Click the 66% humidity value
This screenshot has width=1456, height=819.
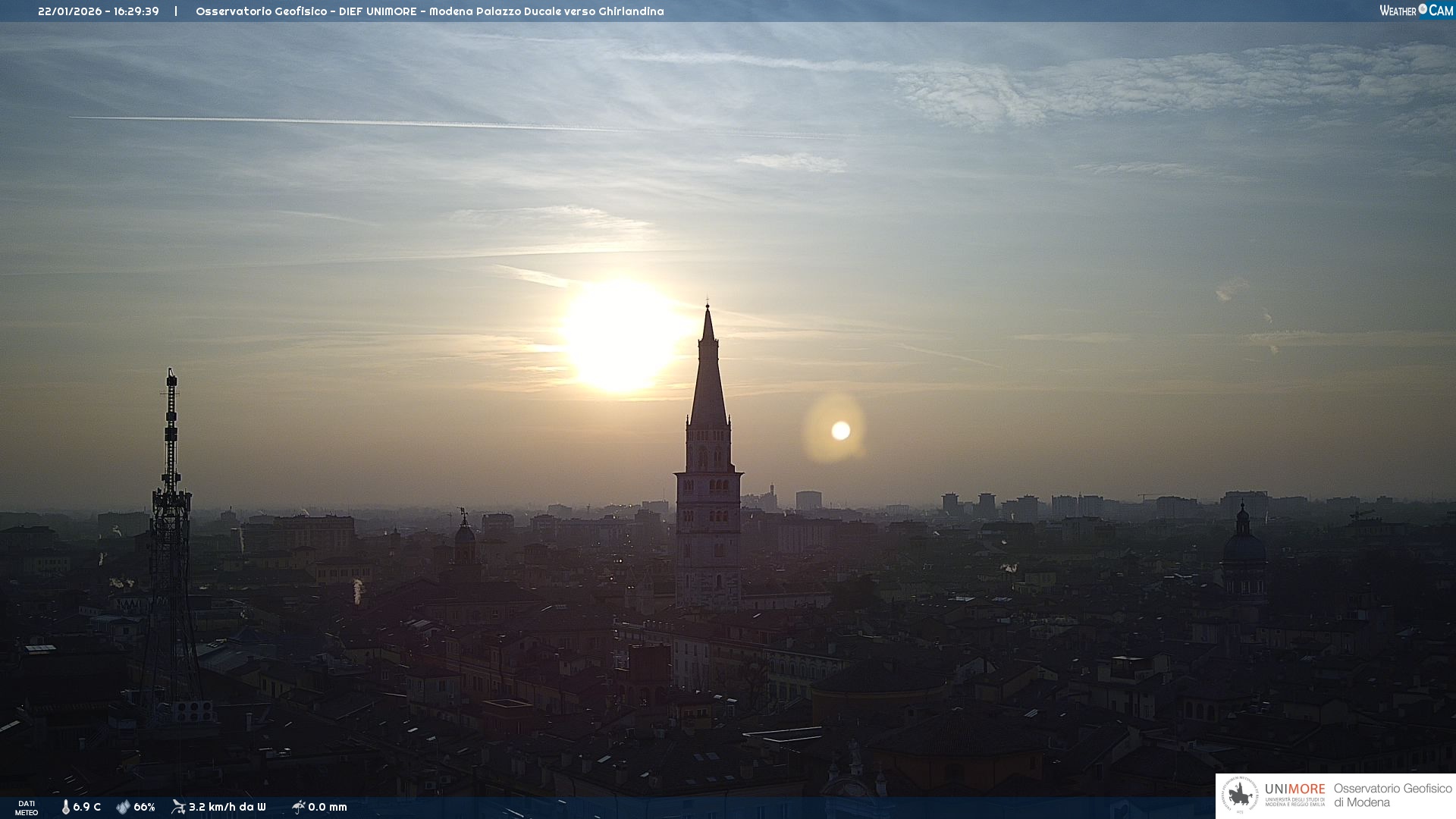click(144, 807)
